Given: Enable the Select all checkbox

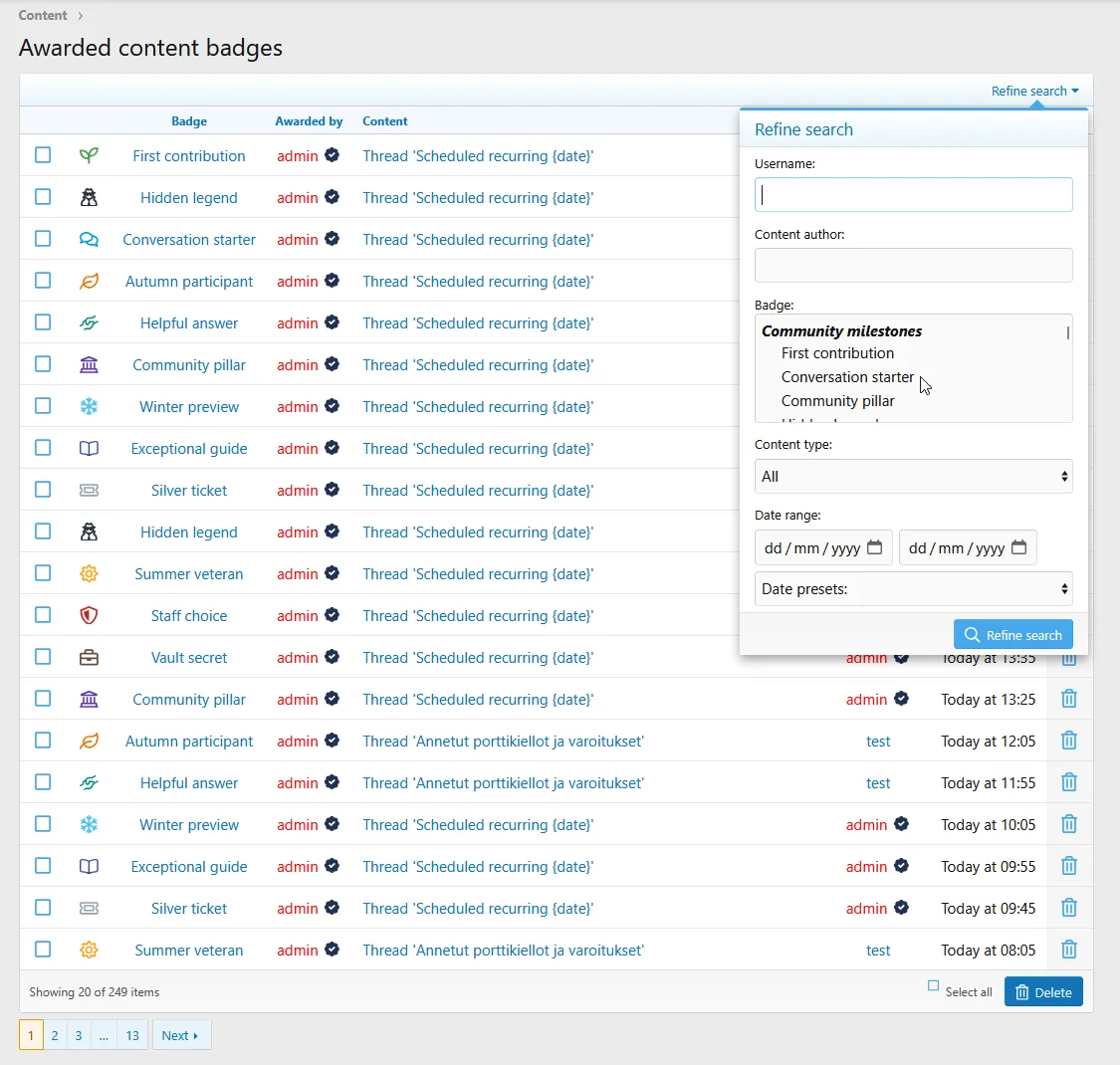Looking at the screenshot, I should click(x=933, y=985).
